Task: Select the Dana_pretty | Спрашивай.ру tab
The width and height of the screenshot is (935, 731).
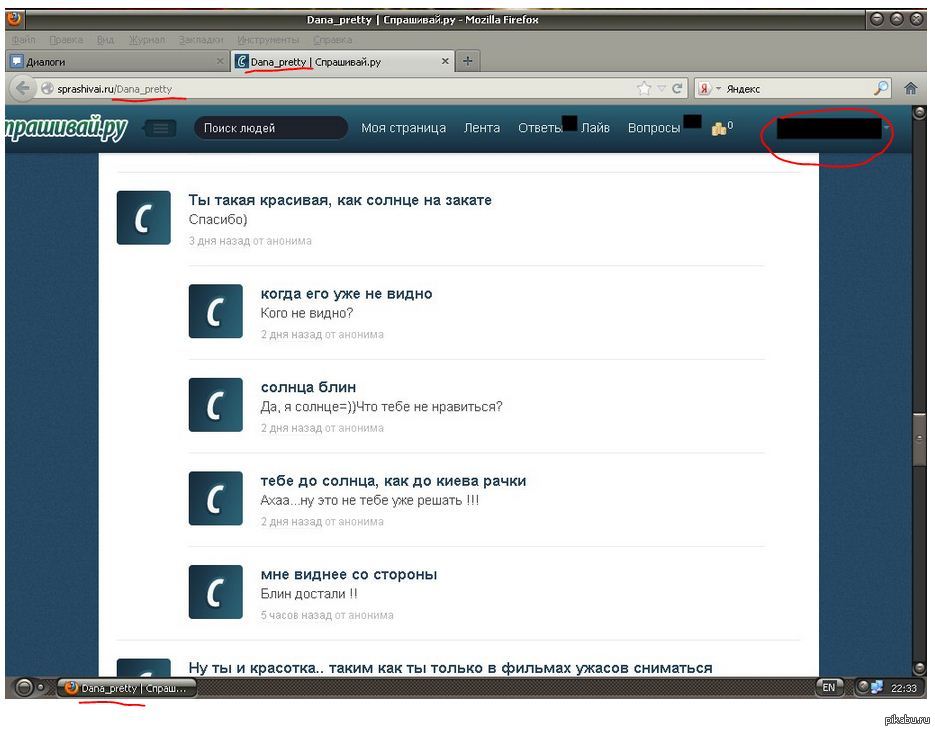Action: click(x=343, y=61)
